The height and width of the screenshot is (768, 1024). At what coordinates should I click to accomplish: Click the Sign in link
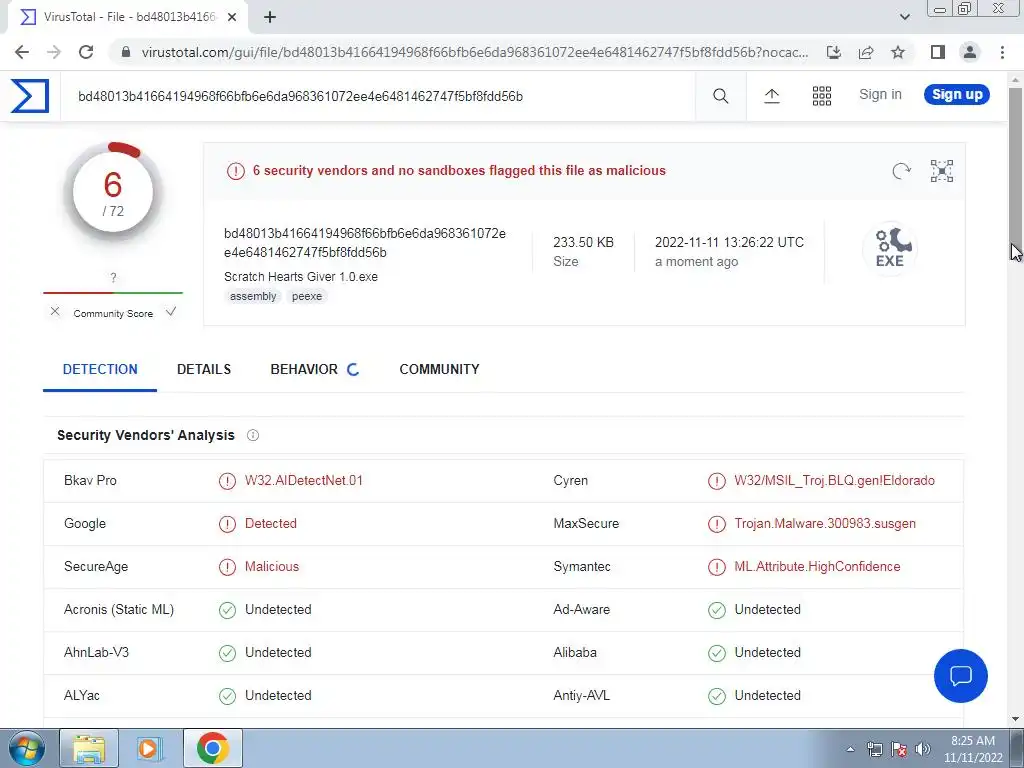point(880,95)
